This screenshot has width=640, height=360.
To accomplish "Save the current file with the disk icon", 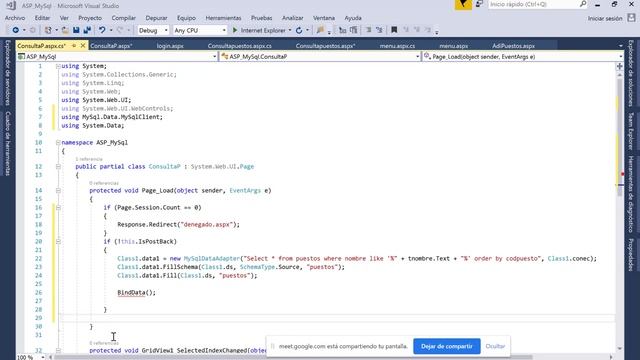I will (76, 30).
